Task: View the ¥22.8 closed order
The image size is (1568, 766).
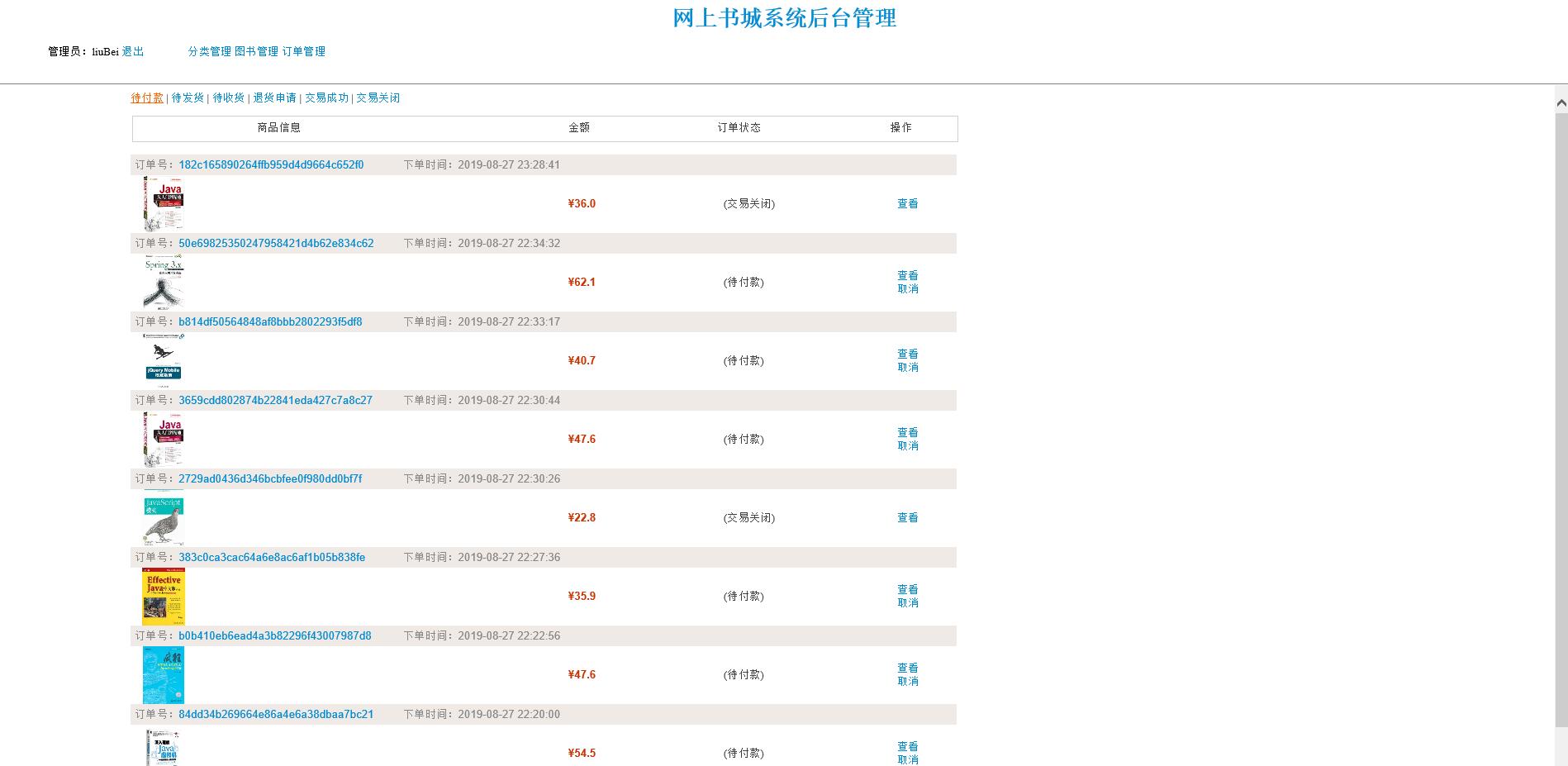Action: (908, 517)
